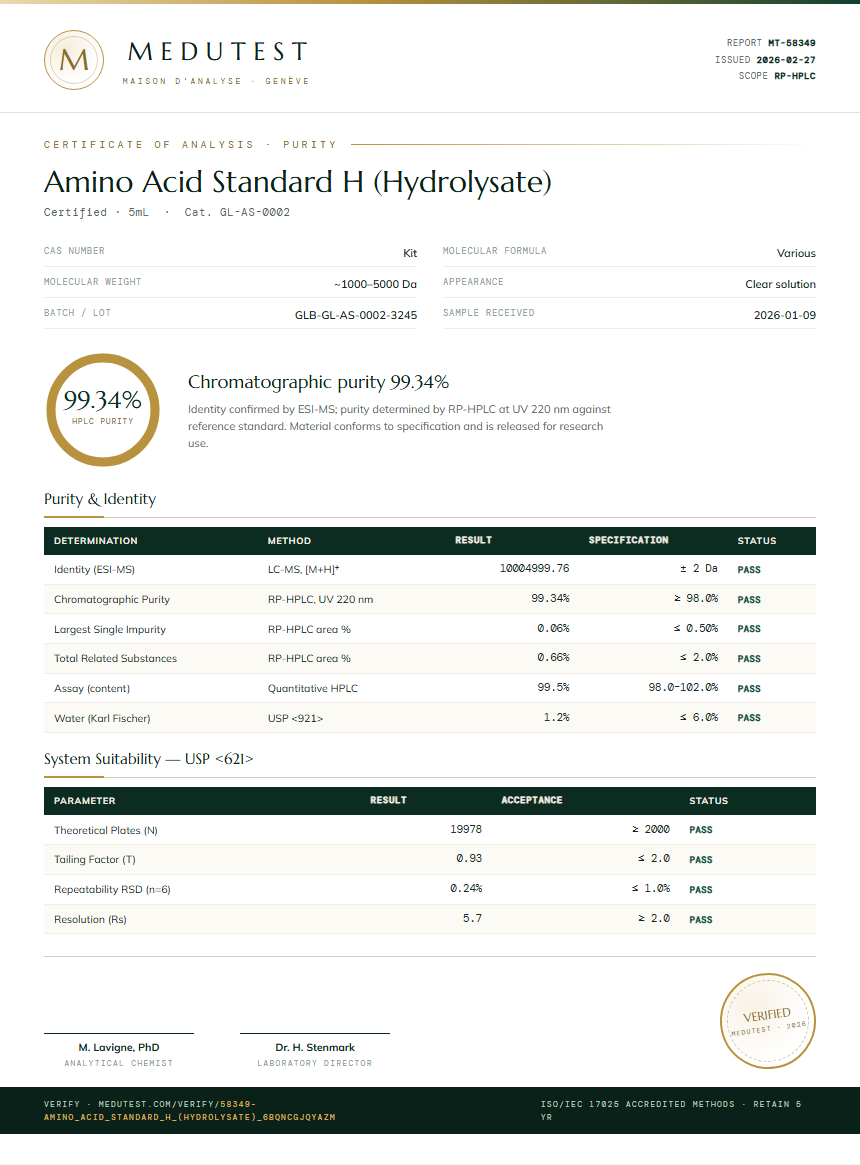Click PASS status for Resolution (Rs)
The width and height of the screenshot is (860, 1165).
[701, 920]
